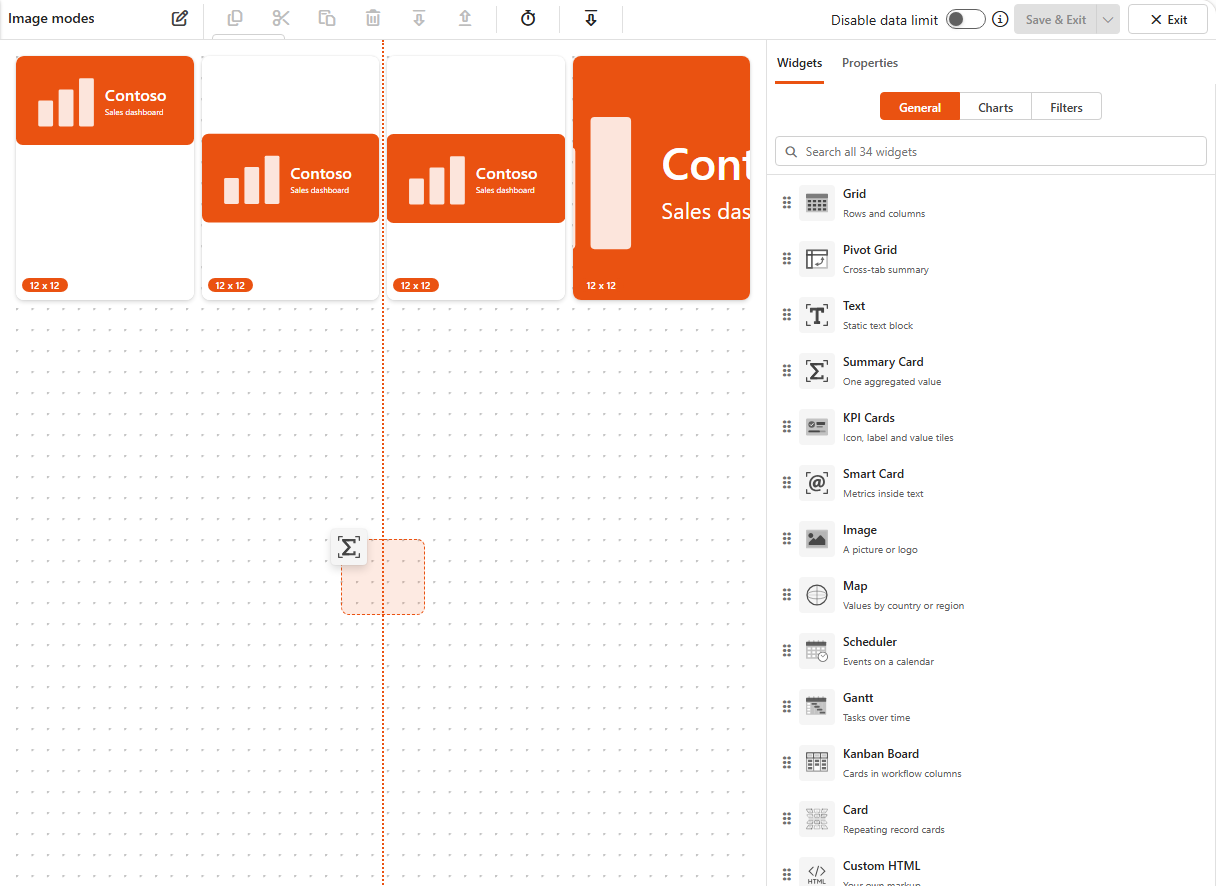
Task: Click the Custom HTML widget icon
Action: tap(817, 873)
